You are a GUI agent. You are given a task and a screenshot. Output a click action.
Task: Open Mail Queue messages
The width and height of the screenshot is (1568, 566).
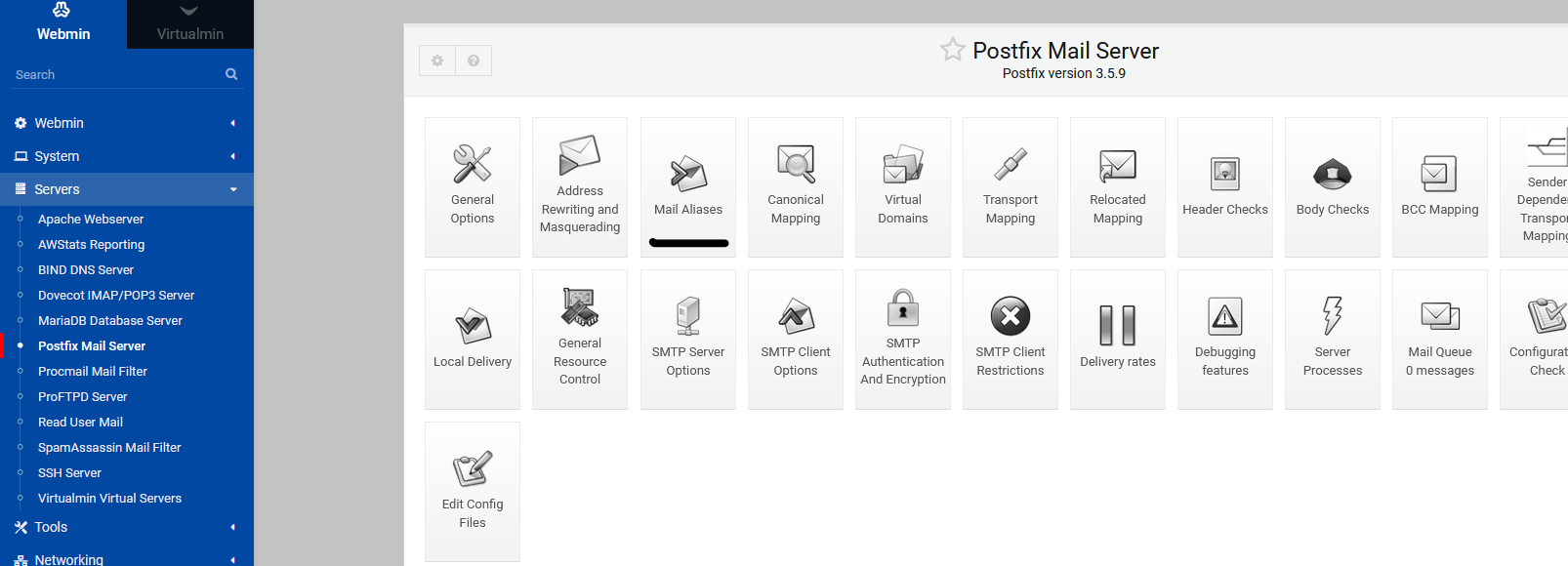[x=1440, y=340]
